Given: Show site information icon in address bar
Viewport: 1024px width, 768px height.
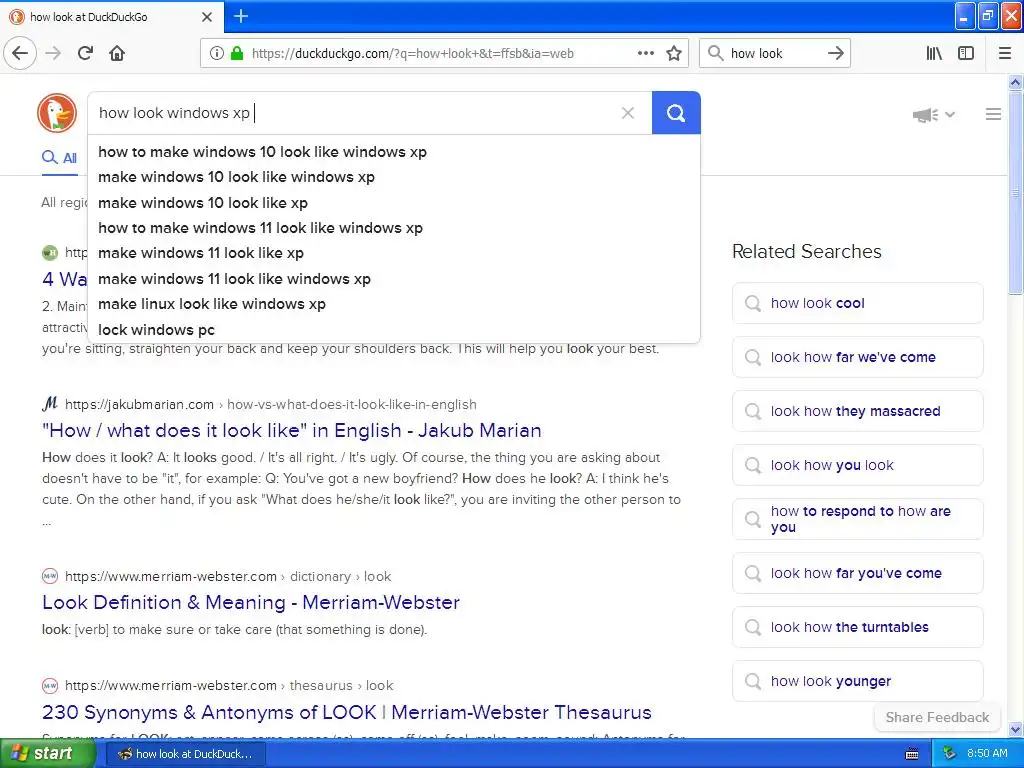Looking at the screenshot, I should click(x=216, y=53).
